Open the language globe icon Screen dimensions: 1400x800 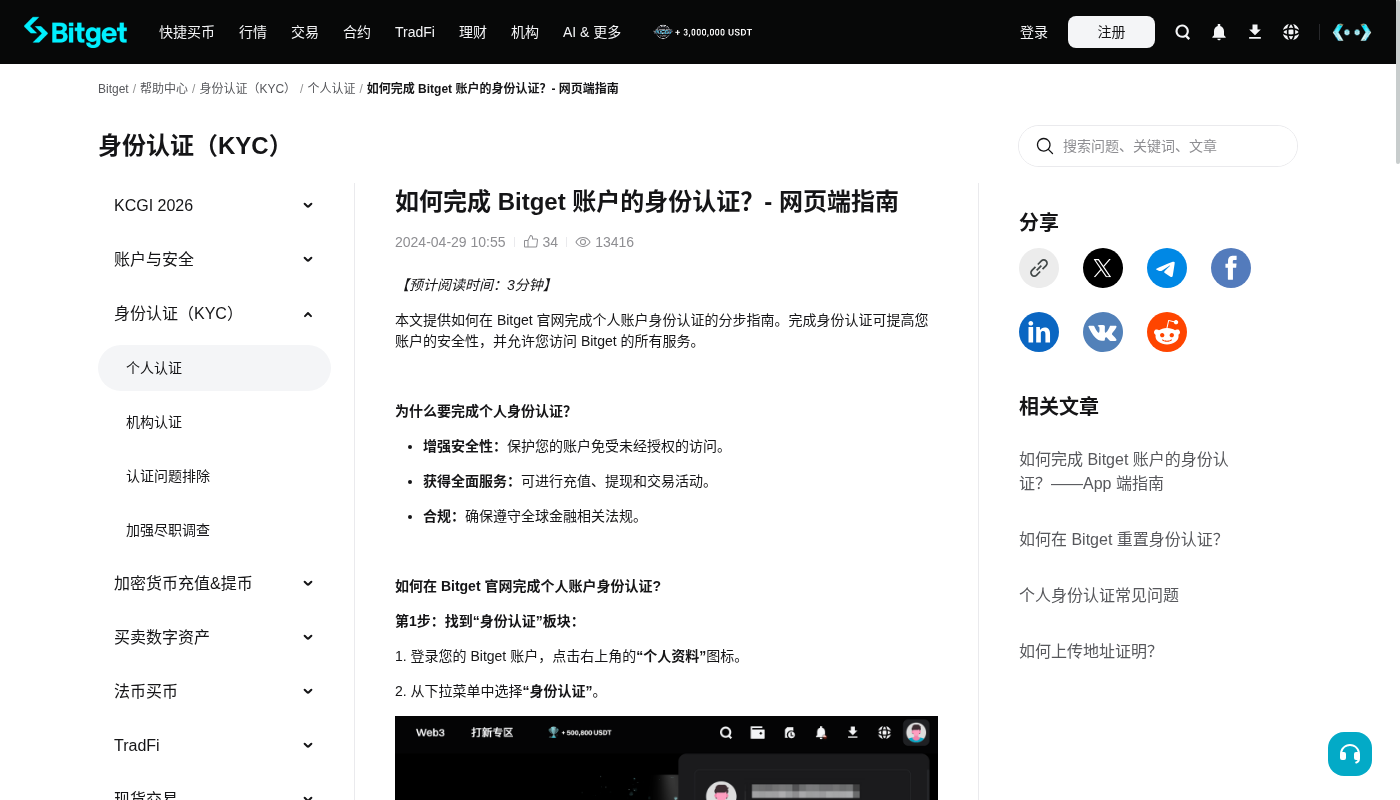[x=1291, y=32]
